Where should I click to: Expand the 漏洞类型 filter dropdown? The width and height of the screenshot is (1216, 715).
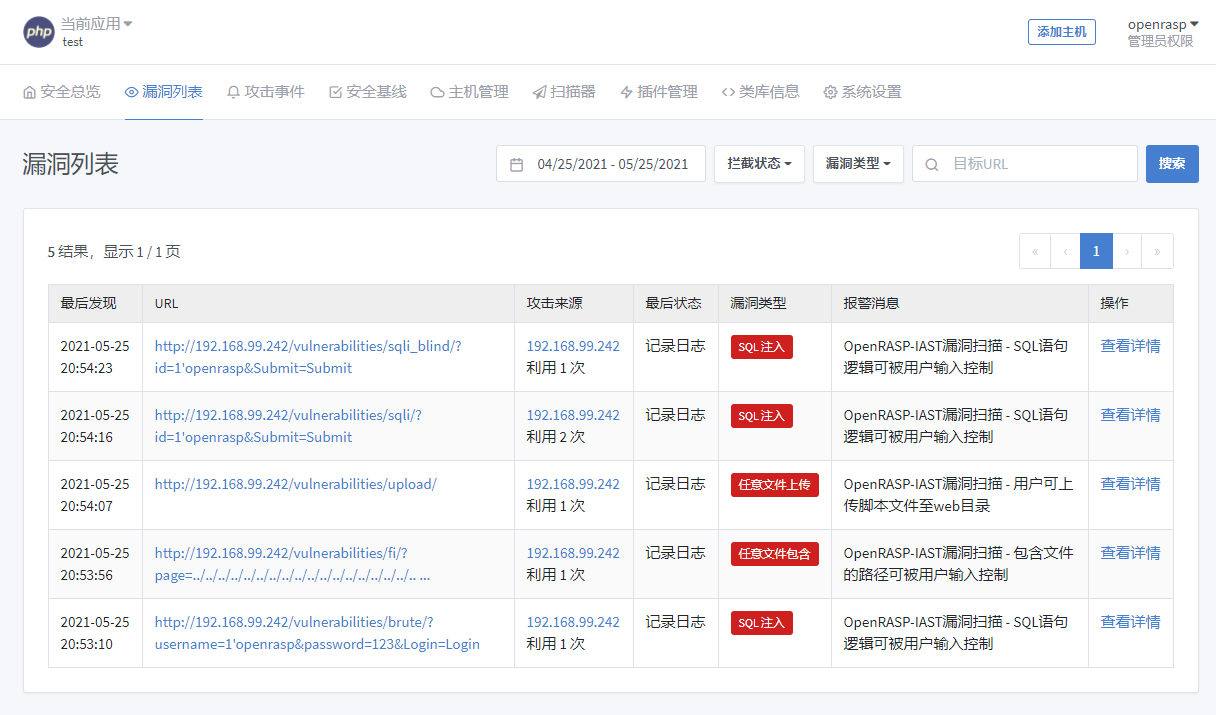(x=858, y=164)
